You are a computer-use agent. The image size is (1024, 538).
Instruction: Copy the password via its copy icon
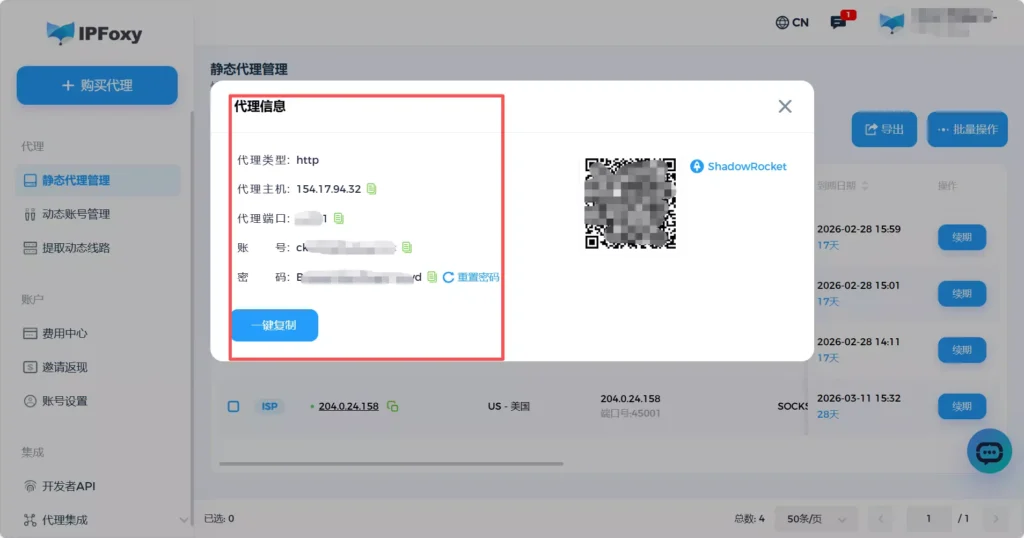tap(432, 277)
